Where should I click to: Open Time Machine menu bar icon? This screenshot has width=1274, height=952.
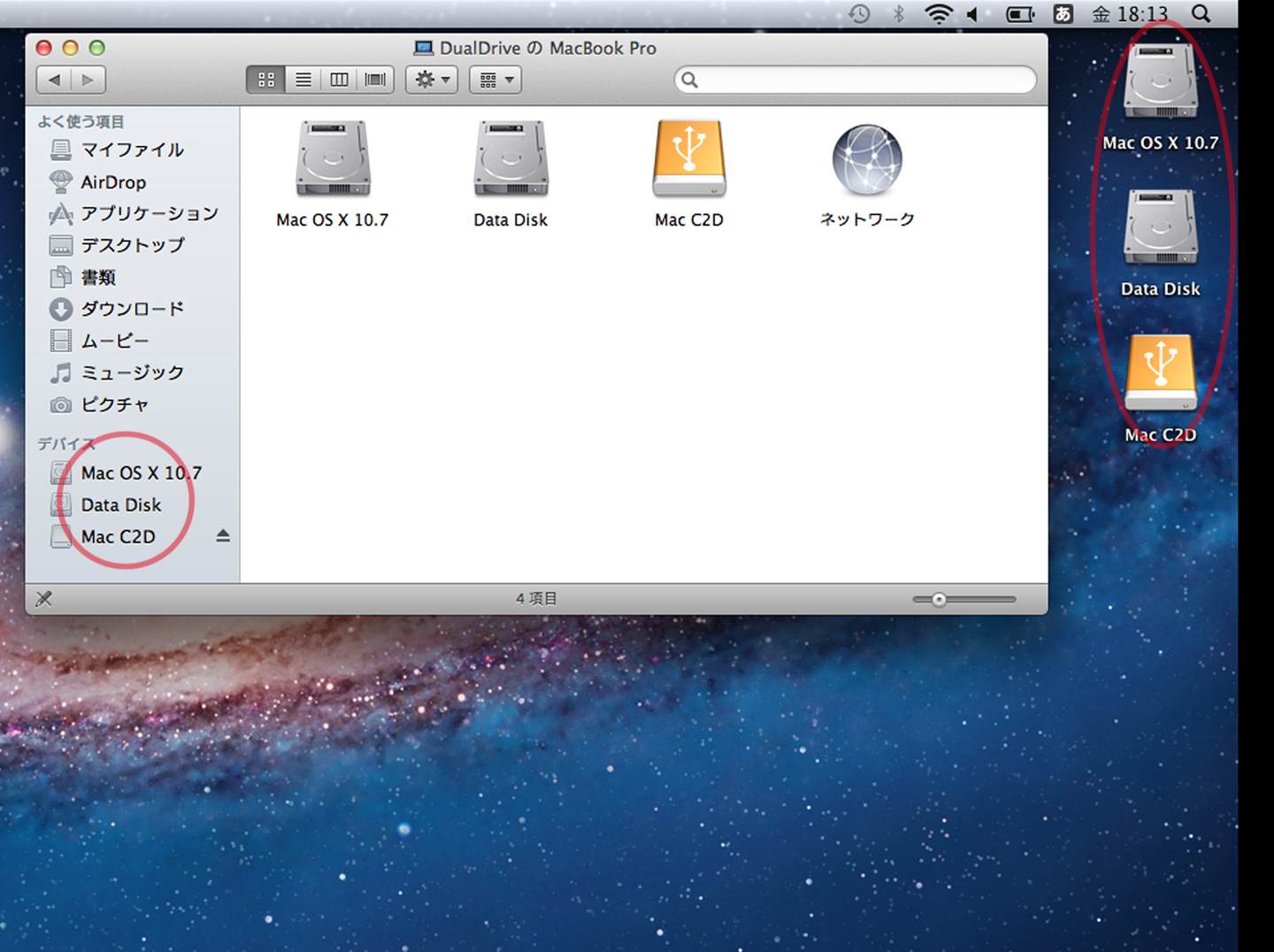(x=859, y=13)
